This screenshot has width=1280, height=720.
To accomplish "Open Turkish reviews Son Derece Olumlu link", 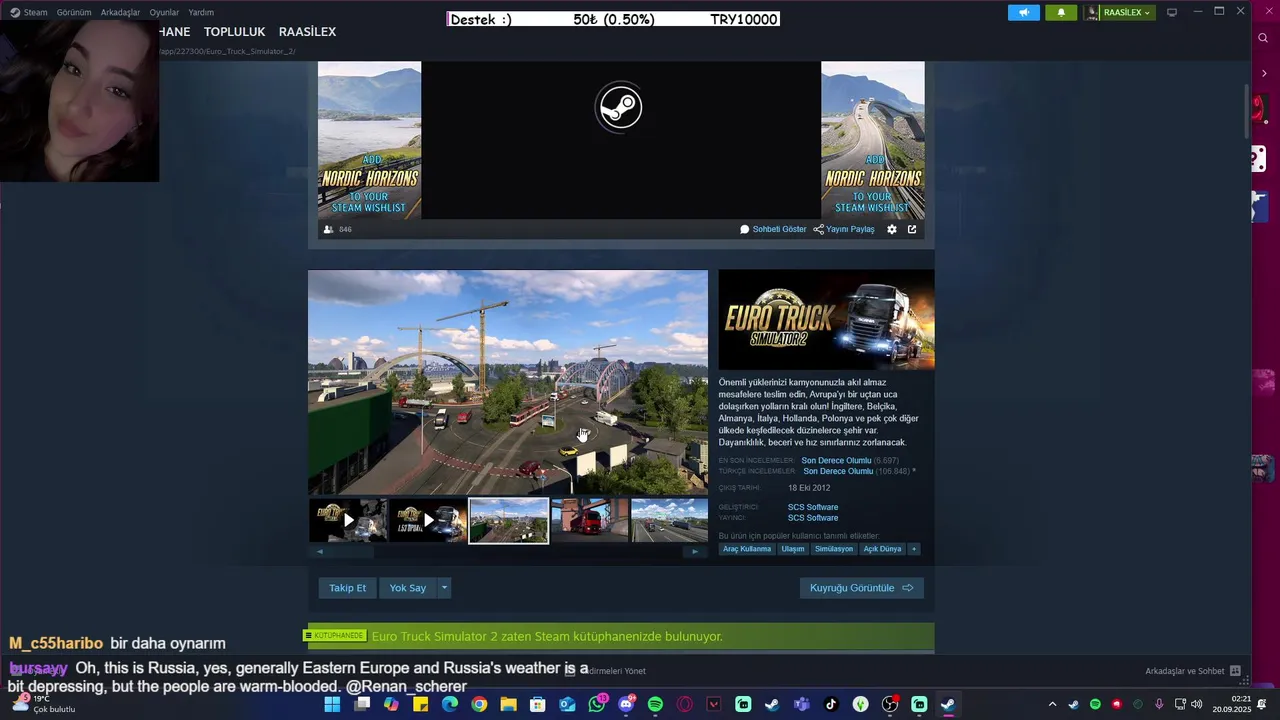I will (838, 471).
